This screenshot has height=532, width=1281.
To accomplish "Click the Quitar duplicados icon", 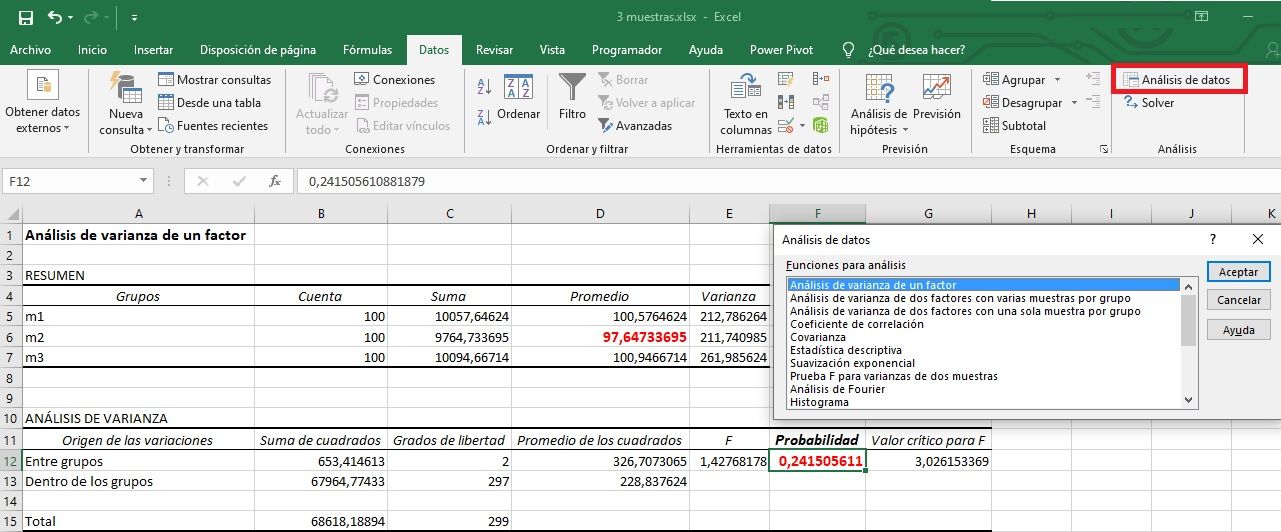I will 787,102.
